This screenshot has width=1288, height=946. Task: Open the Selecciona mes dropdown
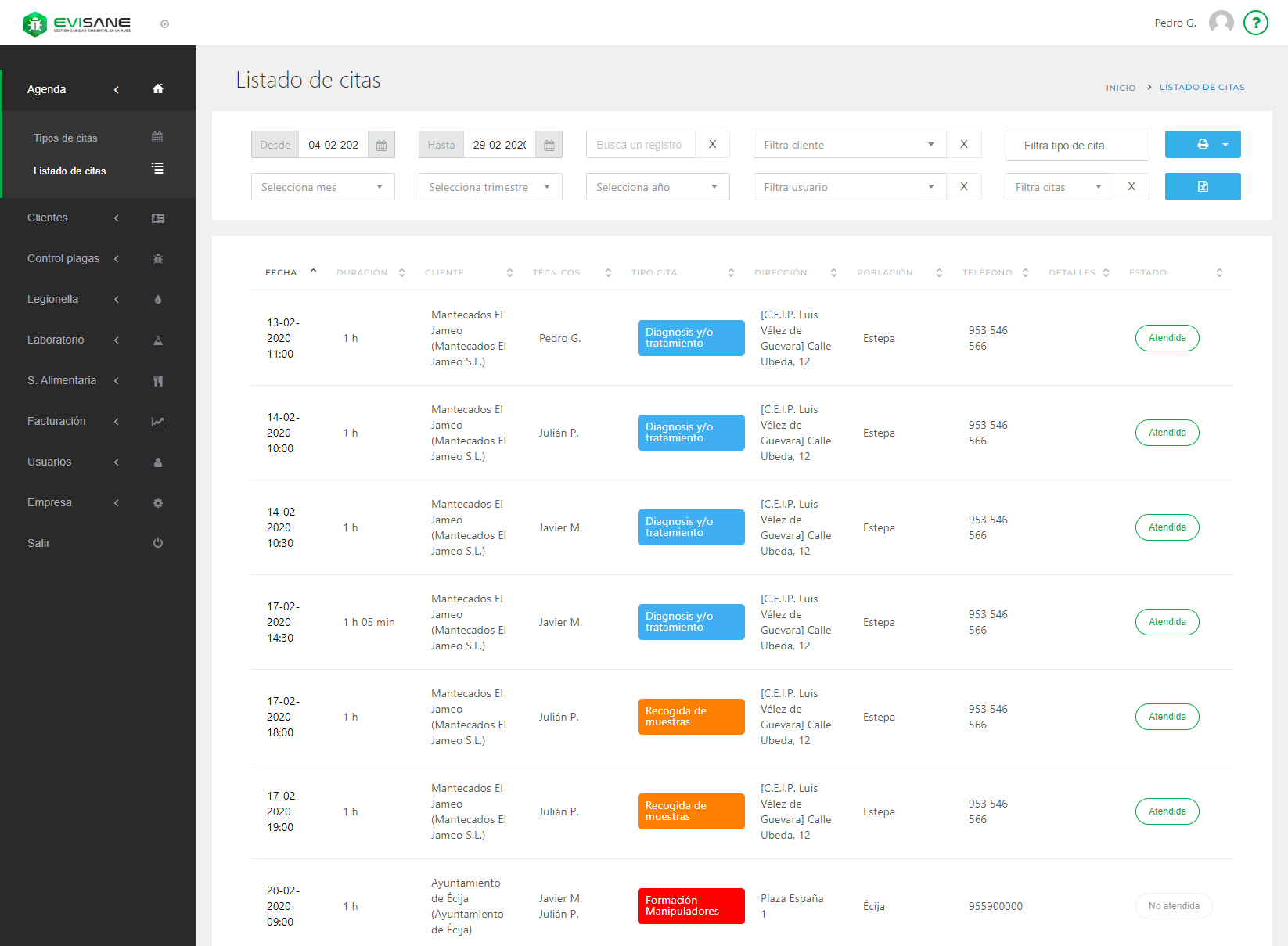pyautogui.click(x=323, y=186)
